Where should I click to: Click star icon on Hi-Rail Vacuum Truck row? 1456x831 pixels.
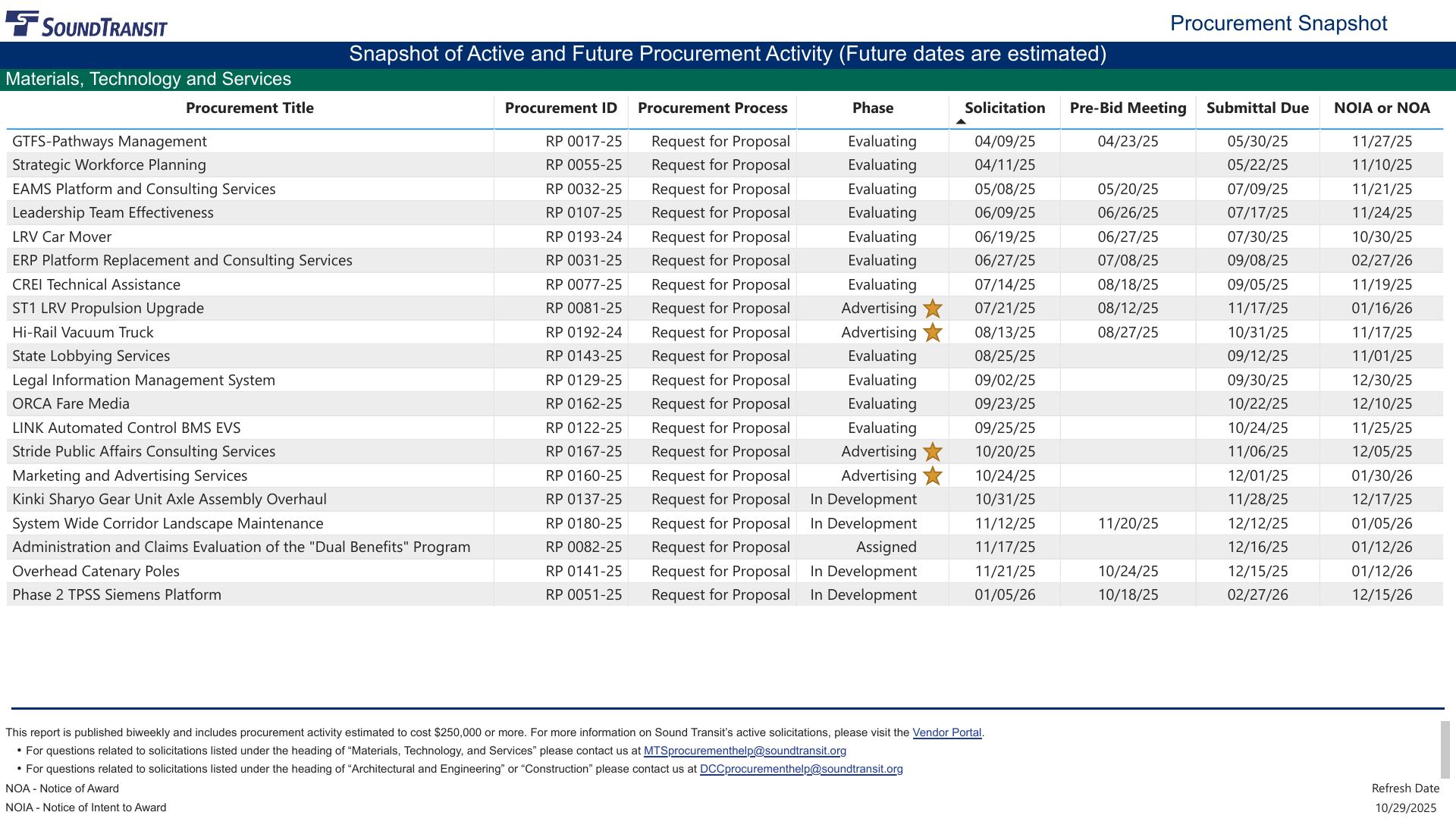[x=932, y=333]
